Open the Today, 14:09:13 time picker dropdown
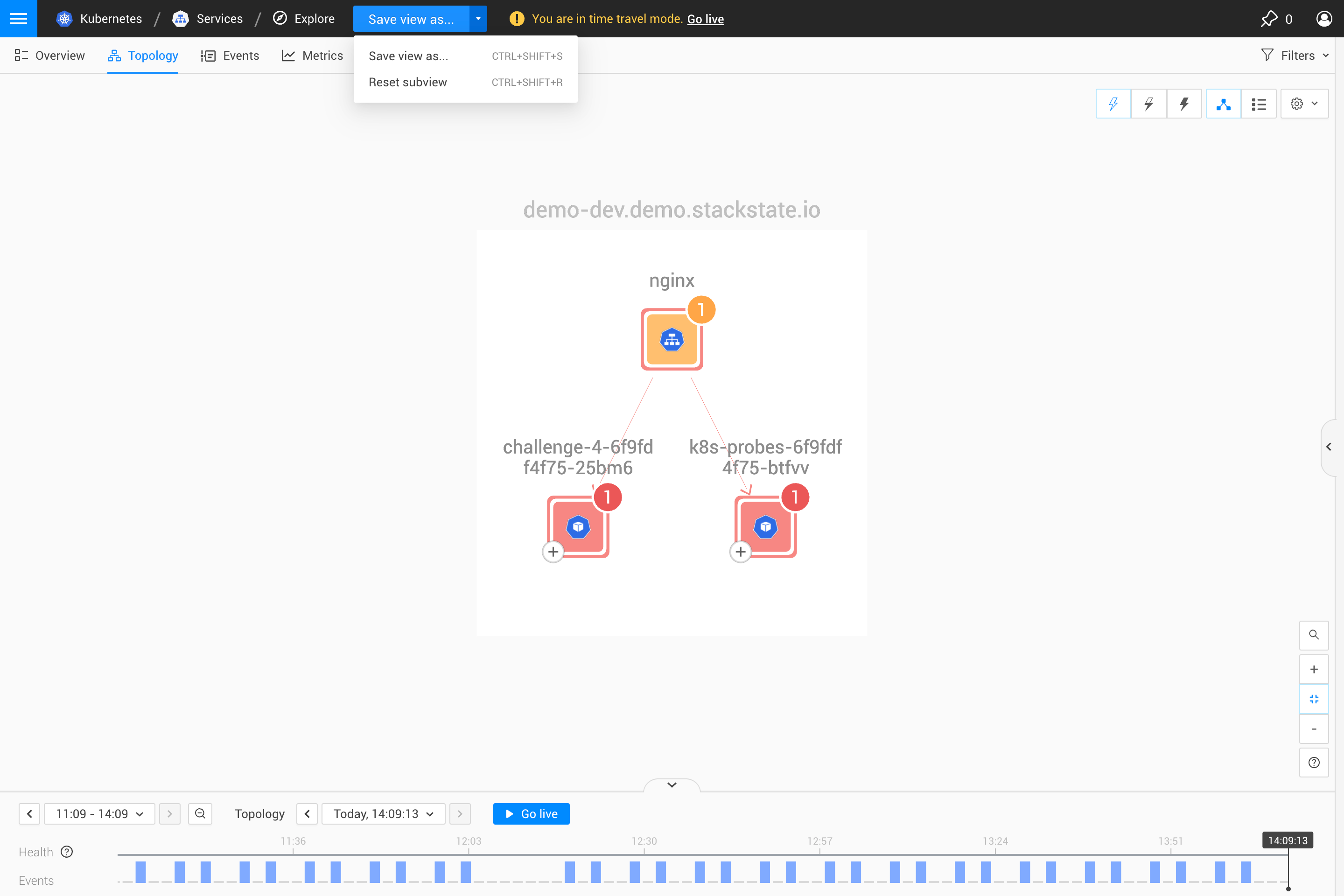This screenshot has width=1344, height=896. tap(383, 814)
